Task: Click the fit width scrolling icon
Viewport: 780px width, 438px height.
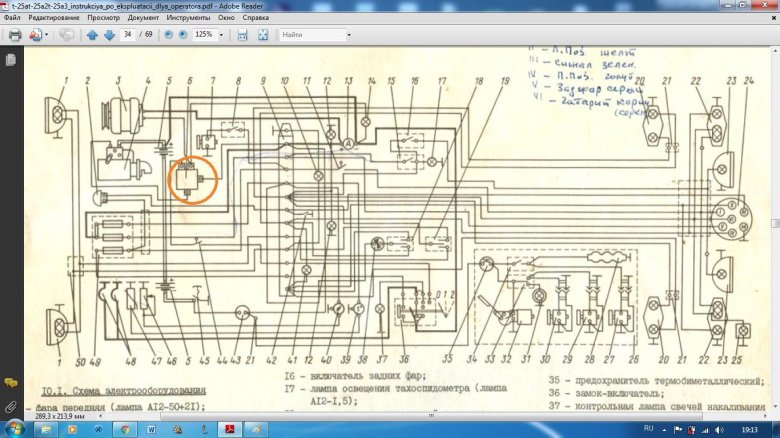Action: (242, 34)
